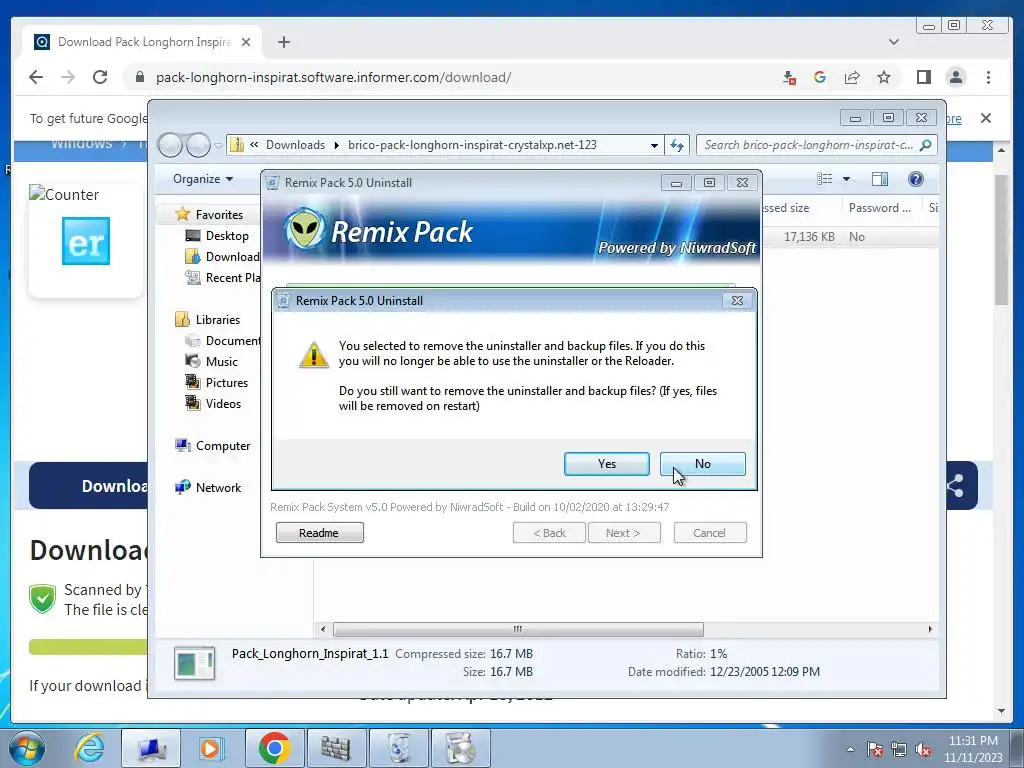Click the 17,136 KB size cell

808,237
